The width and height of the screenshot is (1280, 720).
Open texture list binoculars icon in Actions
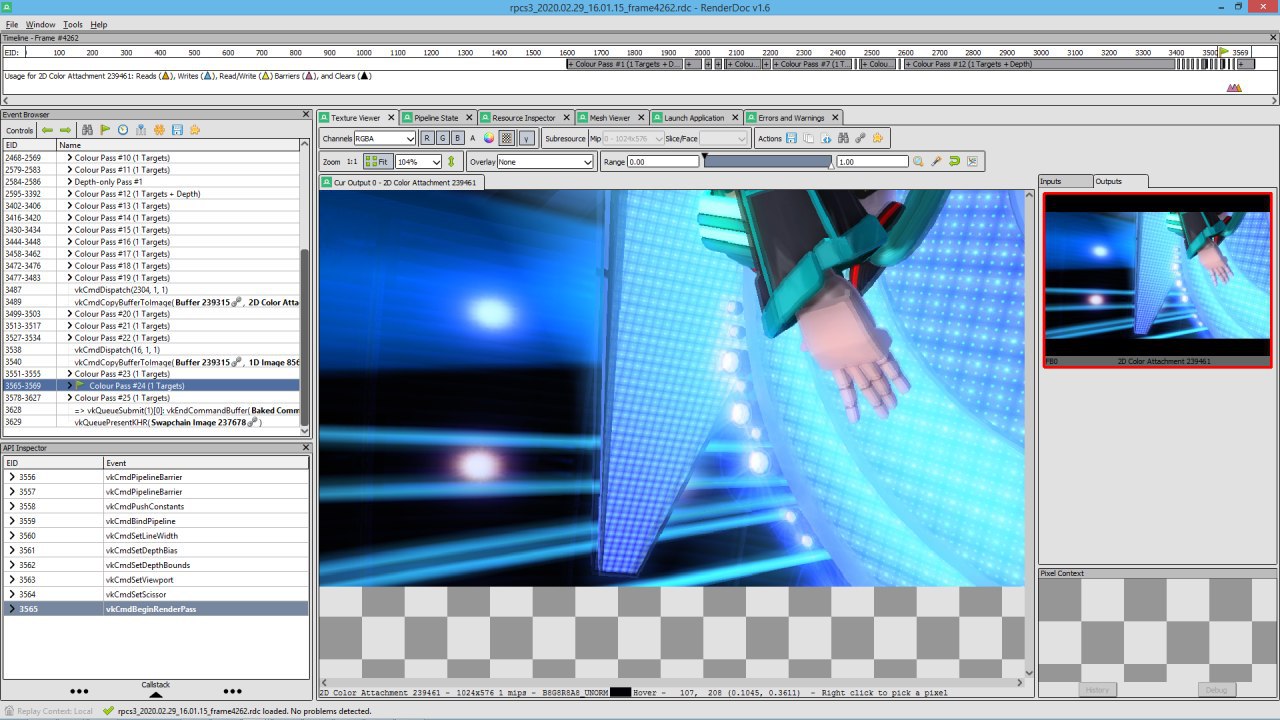click(843, 138)
